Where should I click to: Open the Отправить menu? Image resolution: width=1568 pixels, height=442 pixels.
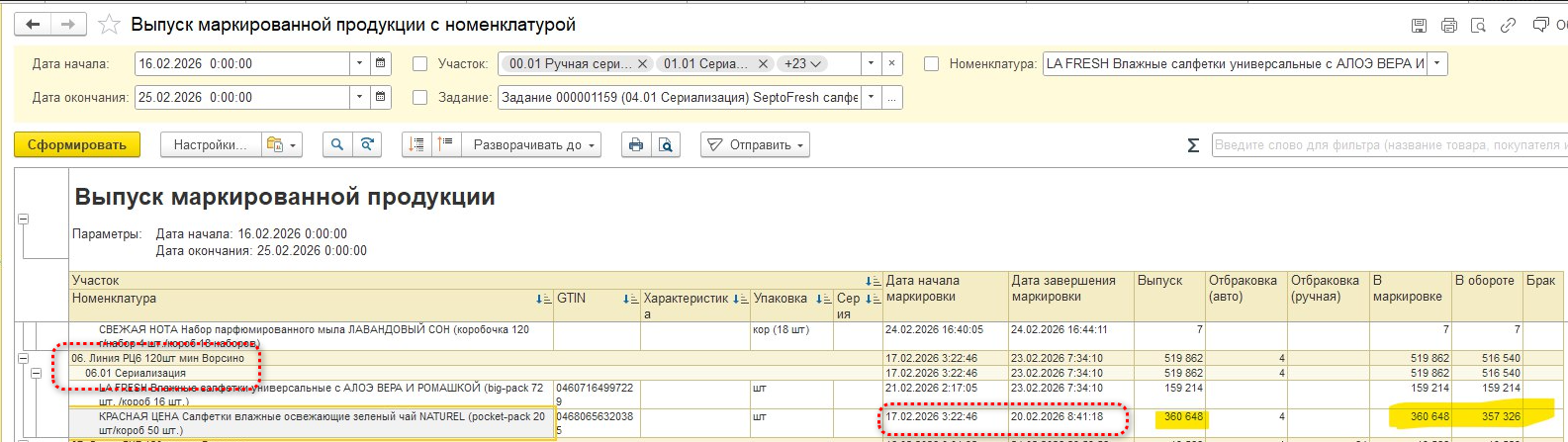tap(755, 144)
